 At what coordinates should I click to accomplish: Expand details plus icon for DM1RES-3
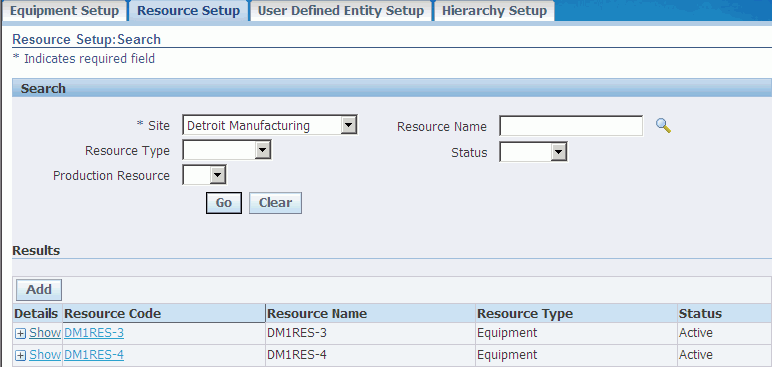pos(21,334)
